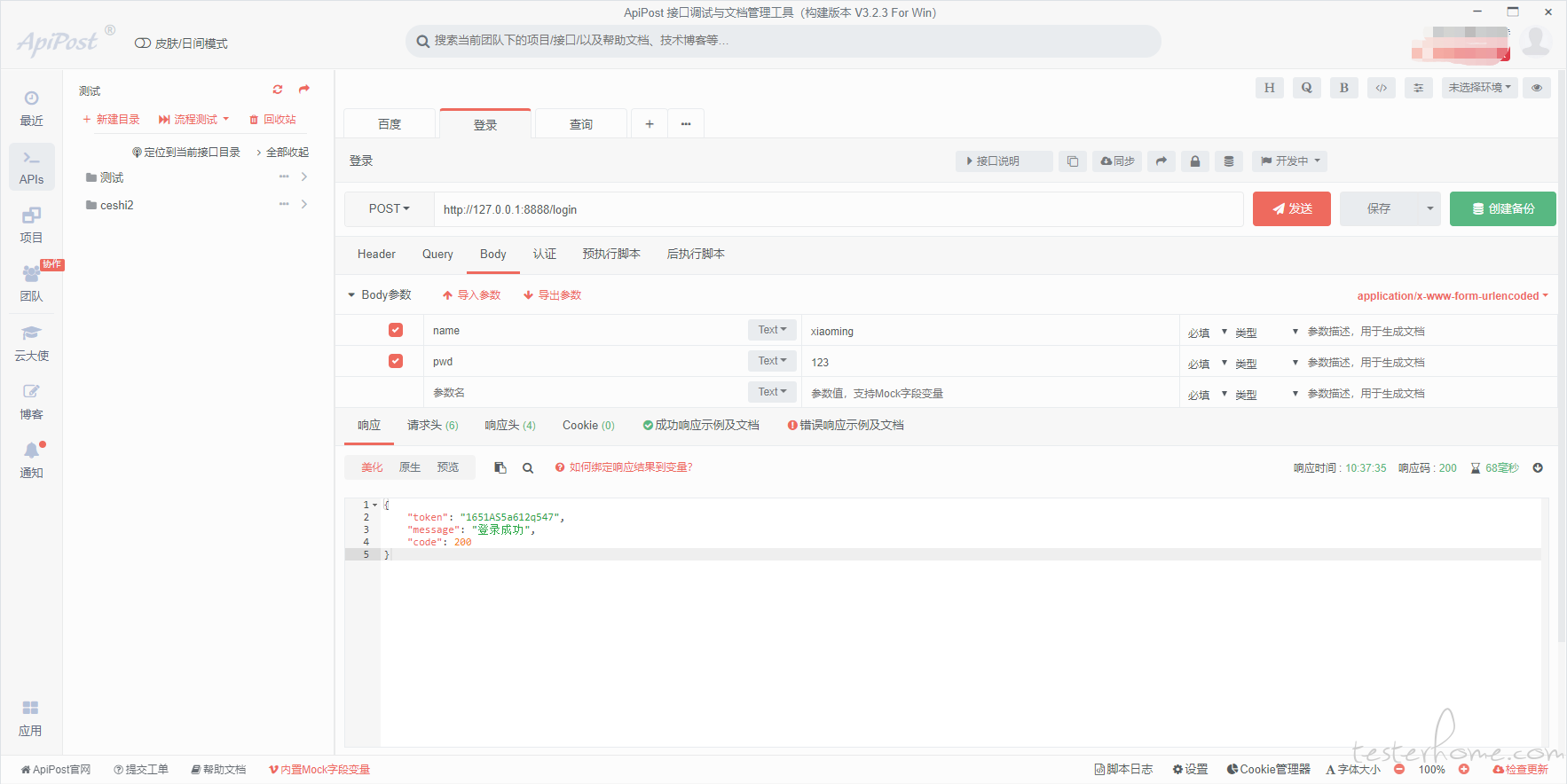Click the lock icon for 登录 interface

pyautogui.click(x=1195, y=161)
